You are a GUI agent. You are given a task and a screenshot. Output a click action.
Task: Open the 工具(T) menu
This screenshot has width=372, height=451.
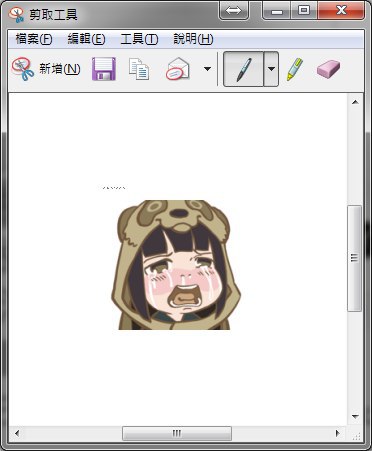(x=139, y=39)
